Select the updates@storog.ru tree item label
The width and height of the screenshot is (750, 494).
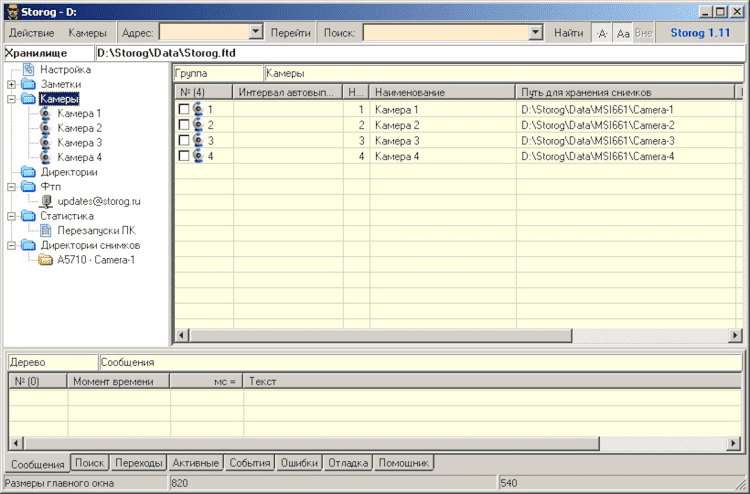pos(99,201)
